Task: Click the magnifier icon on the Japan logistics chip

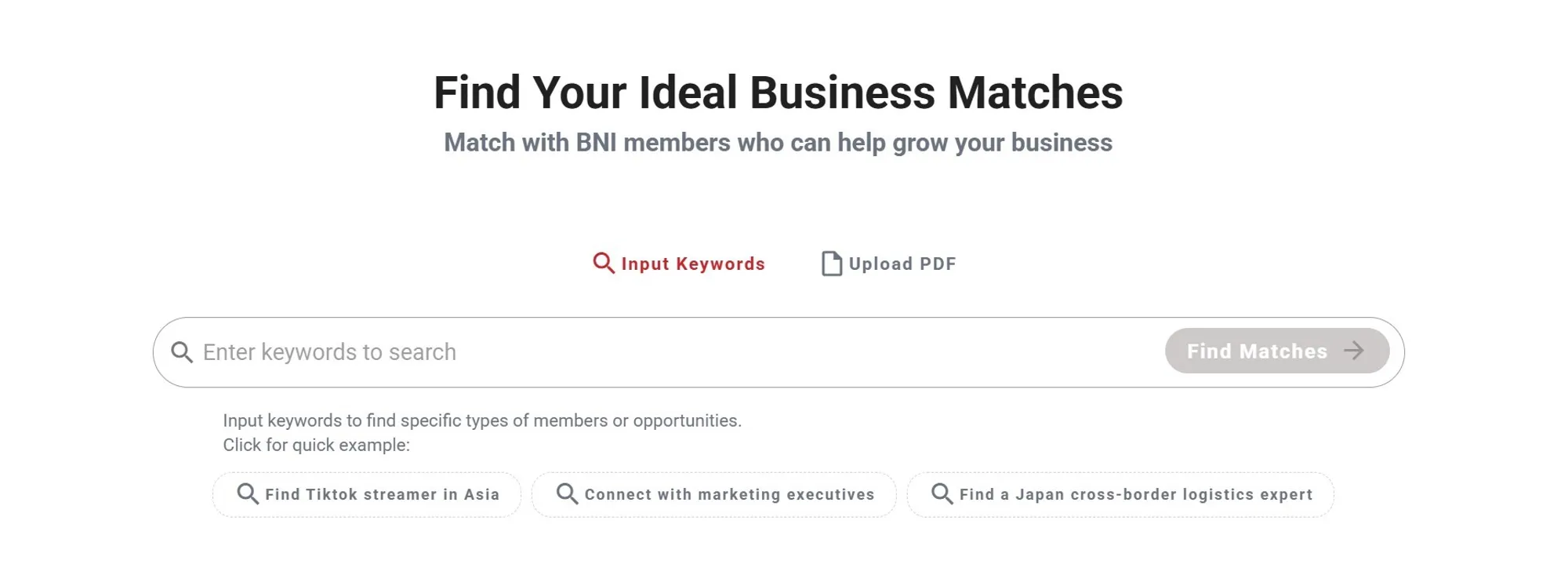Action: [942, 493]
